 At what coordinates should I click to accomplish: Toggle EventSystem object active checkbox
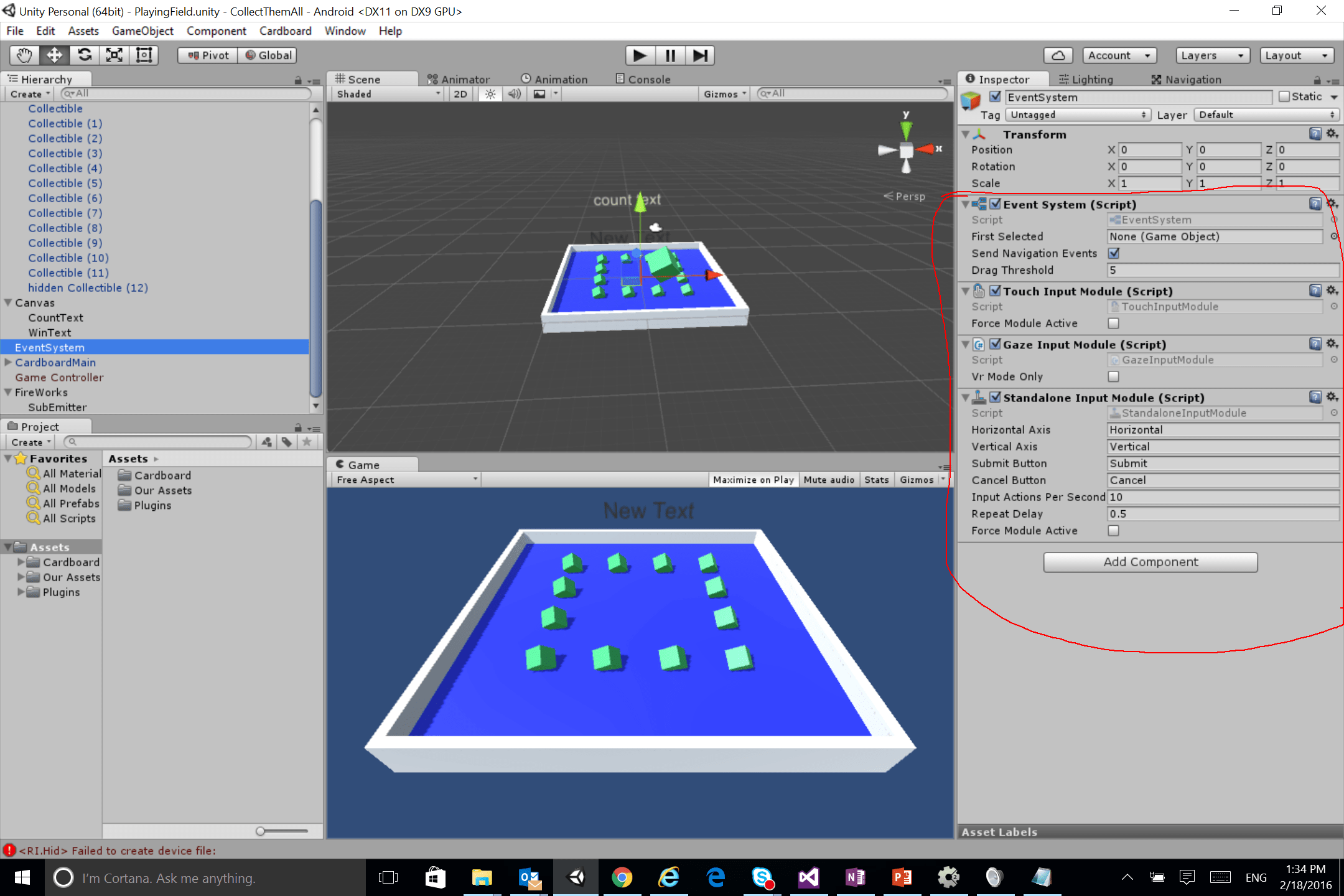coord(995,96)
